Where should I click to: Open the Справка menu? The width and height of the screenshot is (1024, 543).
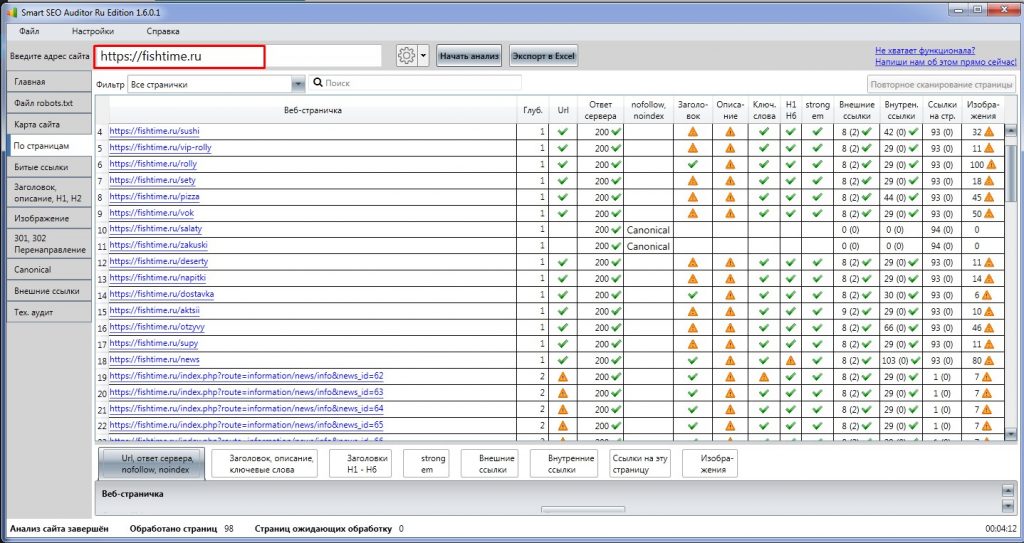[163, 31]
